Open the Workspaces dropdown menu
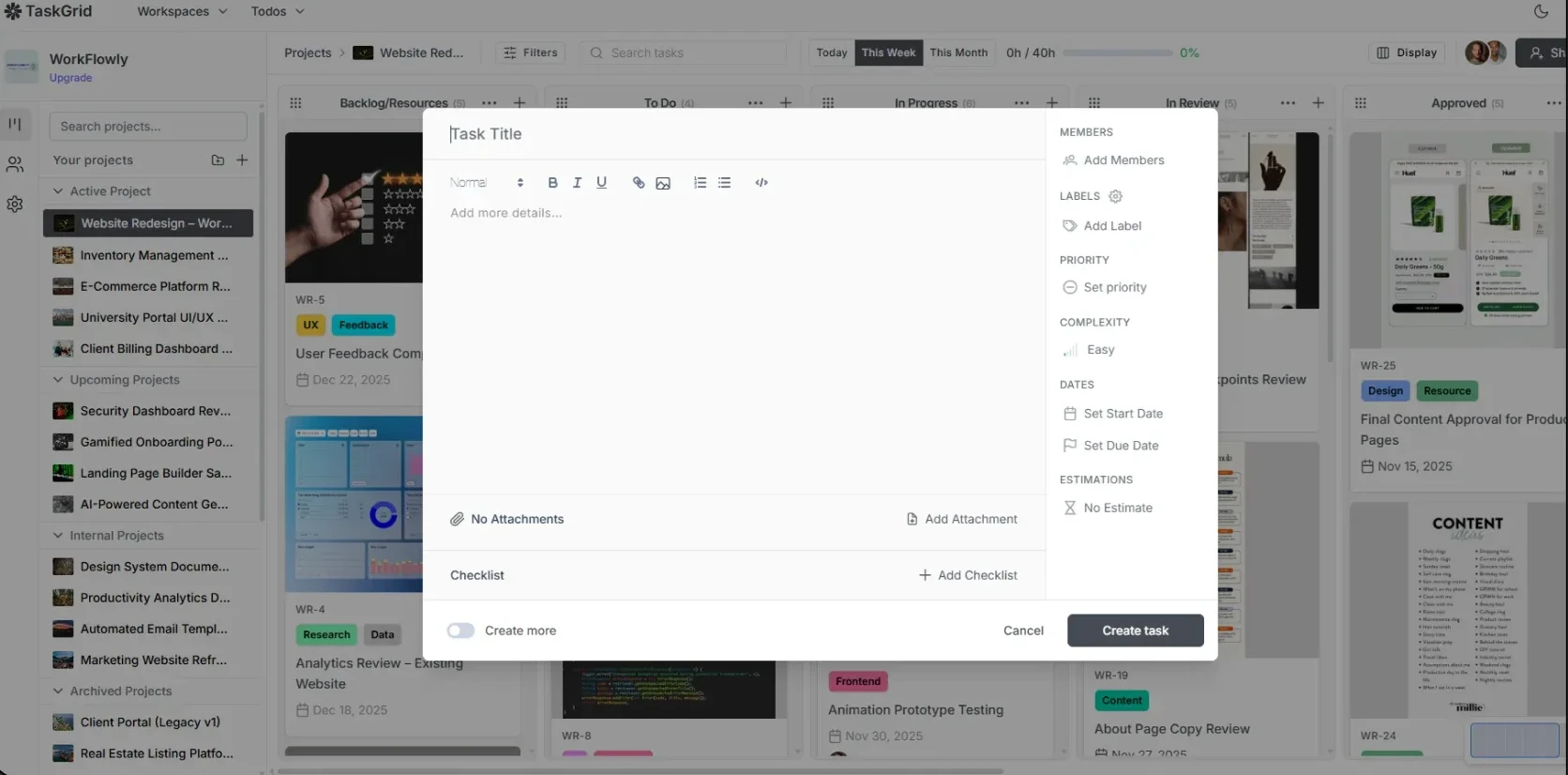This screenshot has width=1568, height=775. click(182, 11)
